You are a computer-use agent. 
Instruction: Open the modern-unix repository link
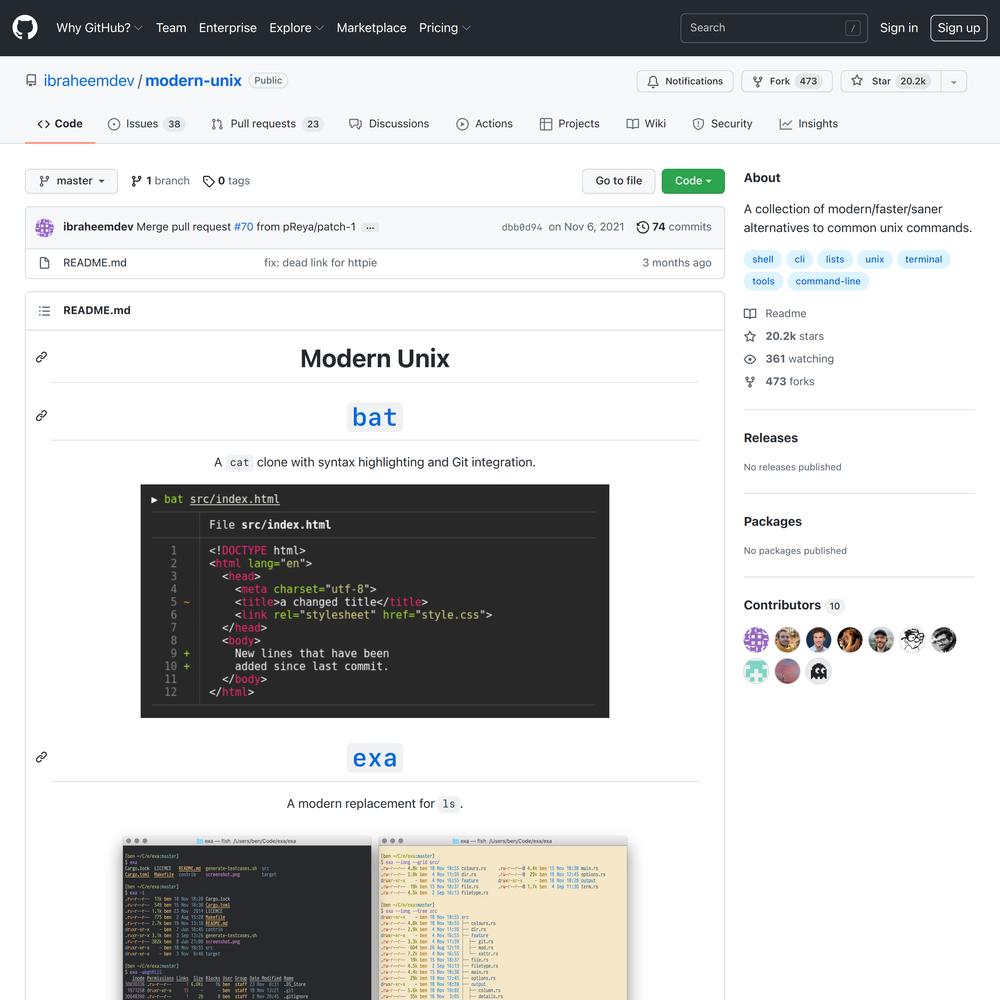[193, 81]
